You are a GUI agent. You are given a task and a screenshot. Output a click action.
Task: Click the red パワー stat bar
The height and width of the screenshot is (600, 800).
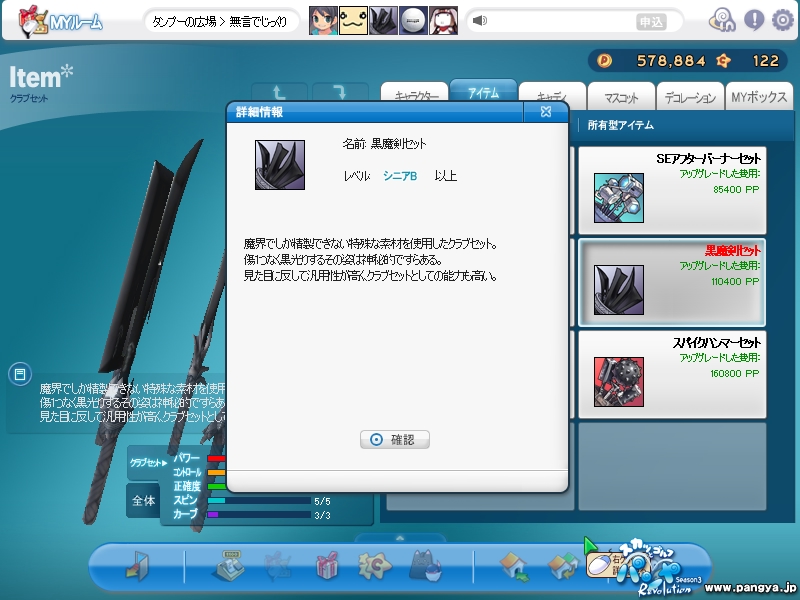click(x=217, y=459)
